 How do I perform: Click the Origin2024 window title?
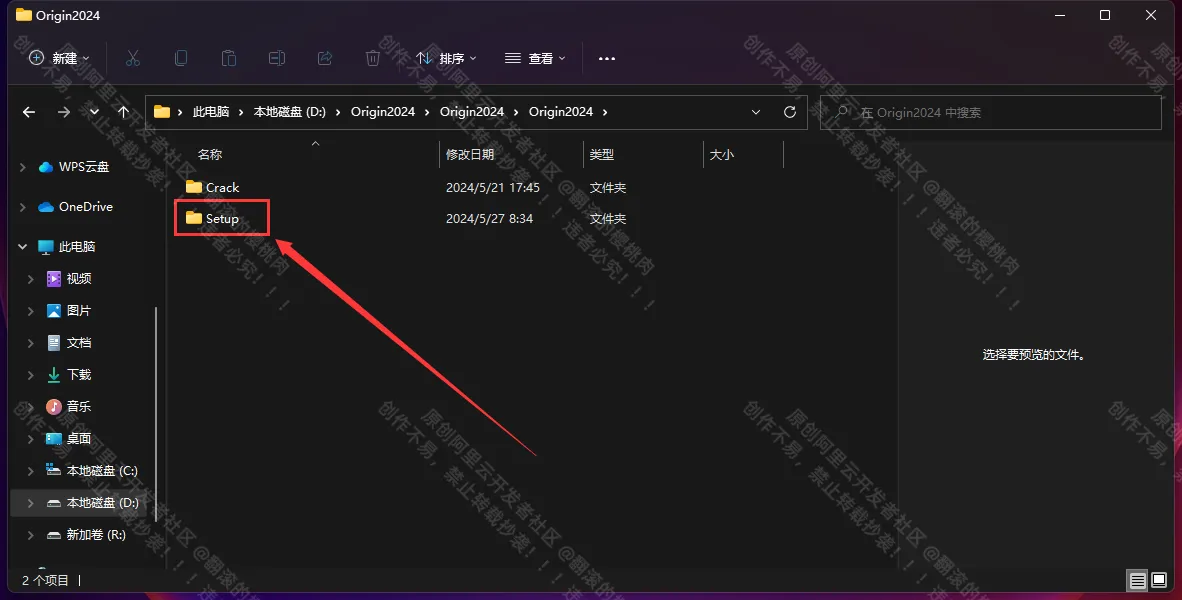(68, 15)
